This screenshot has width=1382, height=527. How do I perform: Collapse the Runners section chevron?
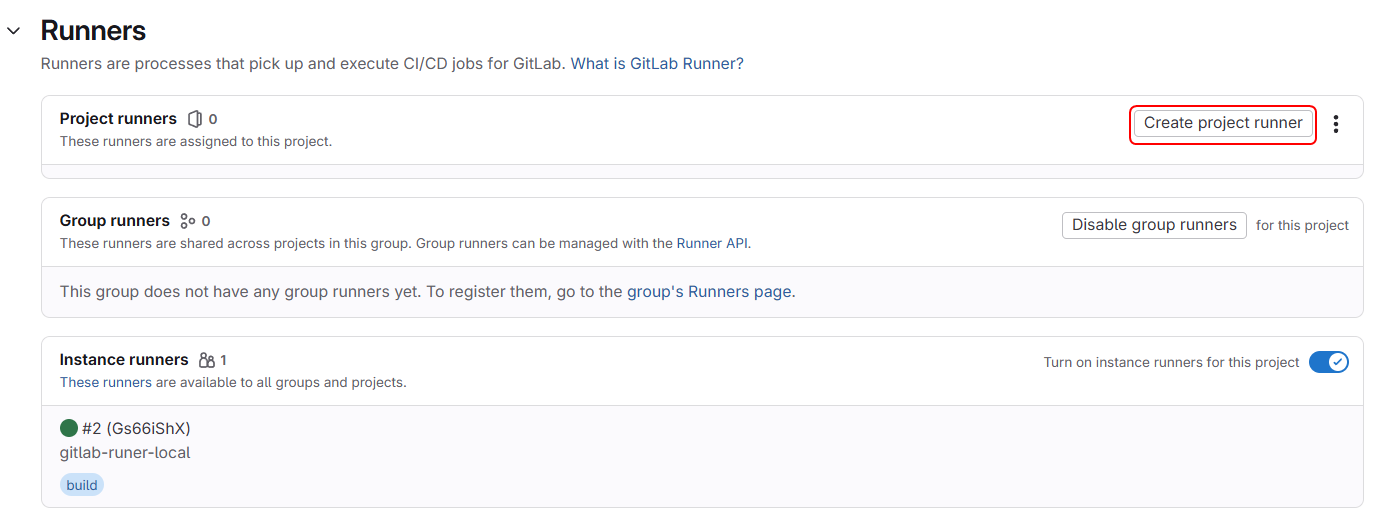(14, 31)
